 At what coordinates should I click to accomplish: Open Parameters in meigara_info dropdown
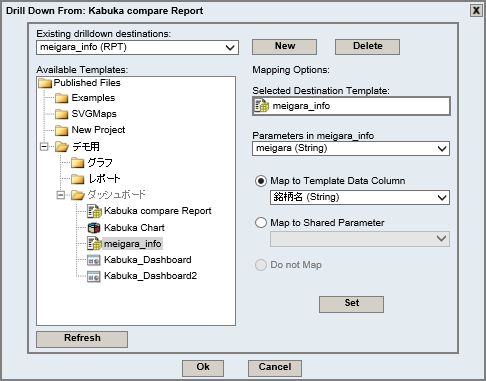click(x=351, y=148)
